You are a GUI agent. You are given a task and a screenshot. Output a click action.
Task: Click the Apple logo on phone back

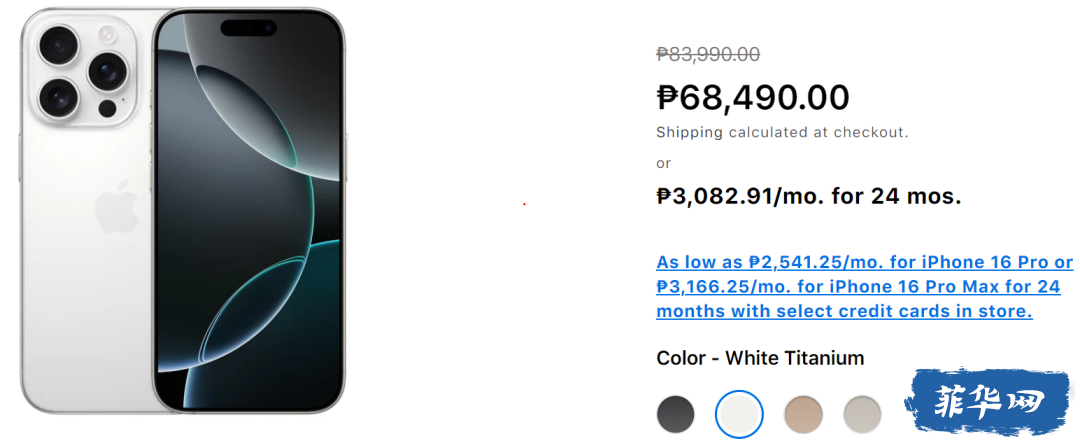116,207
